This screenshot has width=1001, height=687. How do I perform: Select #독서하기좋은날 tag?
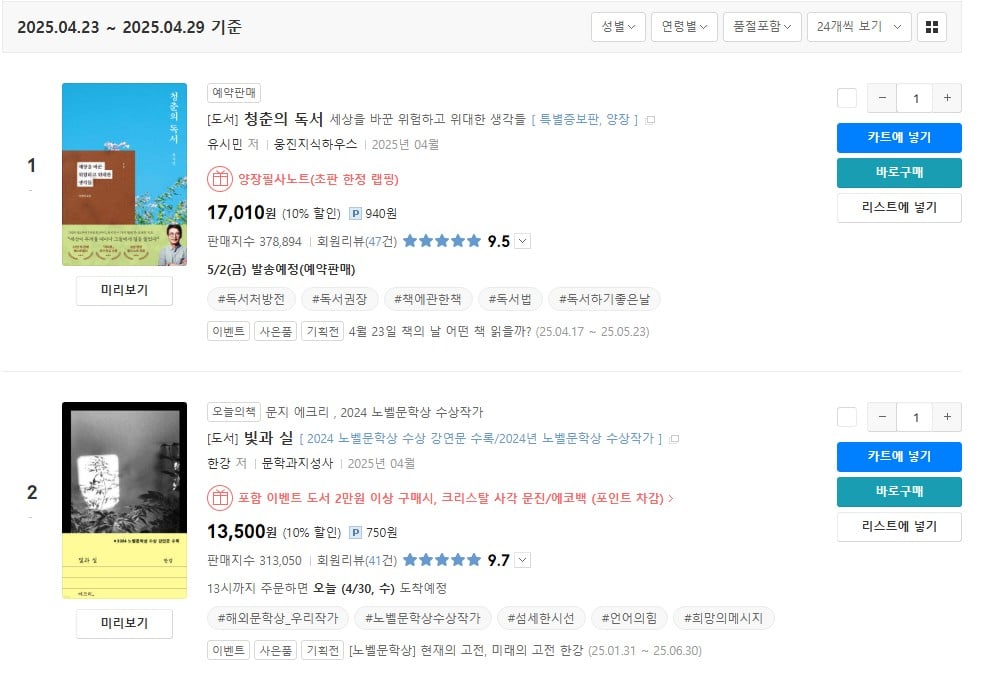click(x=605, y=299)
